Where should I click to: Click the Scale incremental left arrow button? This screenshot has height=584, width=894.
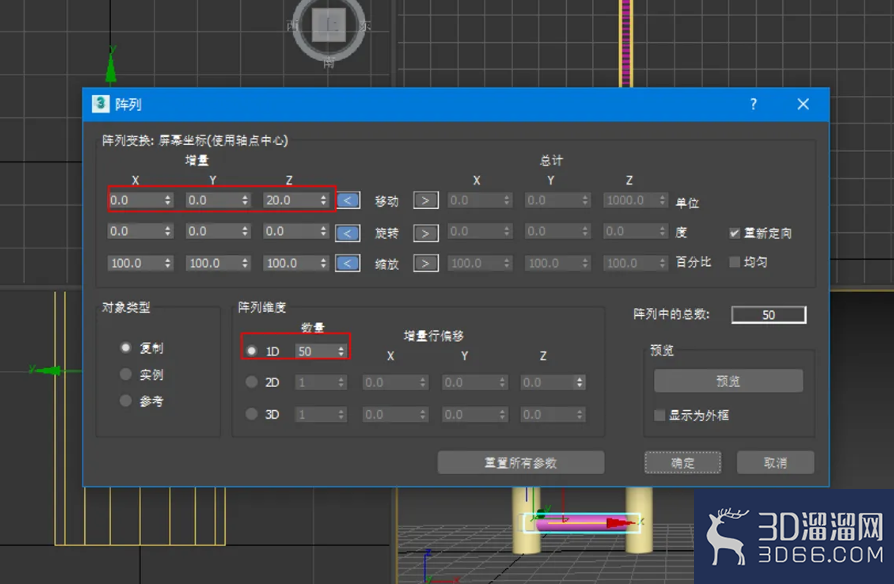click(348, 263)
